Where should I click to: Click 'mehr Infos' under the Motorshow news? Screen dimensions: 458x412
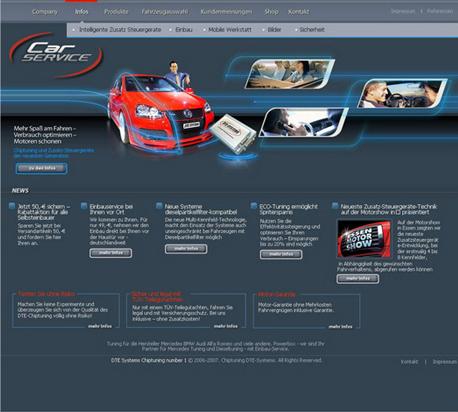(x=358, y=279)
